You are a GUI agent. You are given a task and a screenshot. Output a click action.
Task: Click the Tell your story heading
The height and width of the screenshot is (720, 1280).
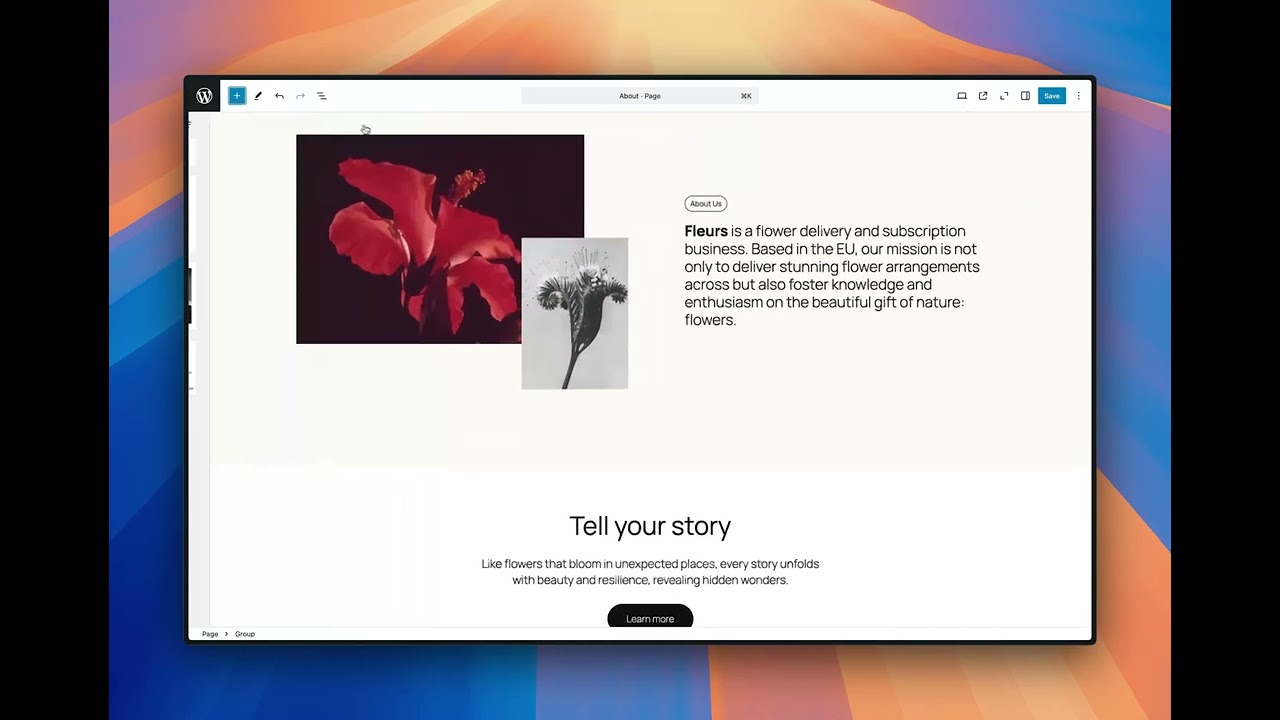(x=650, y=526)
